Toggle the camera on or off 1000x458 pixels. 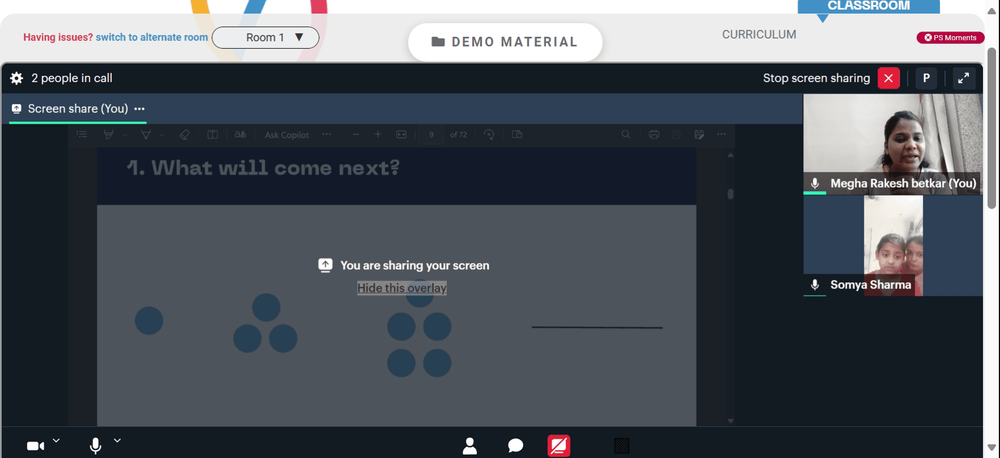click(x=35, y=446)
